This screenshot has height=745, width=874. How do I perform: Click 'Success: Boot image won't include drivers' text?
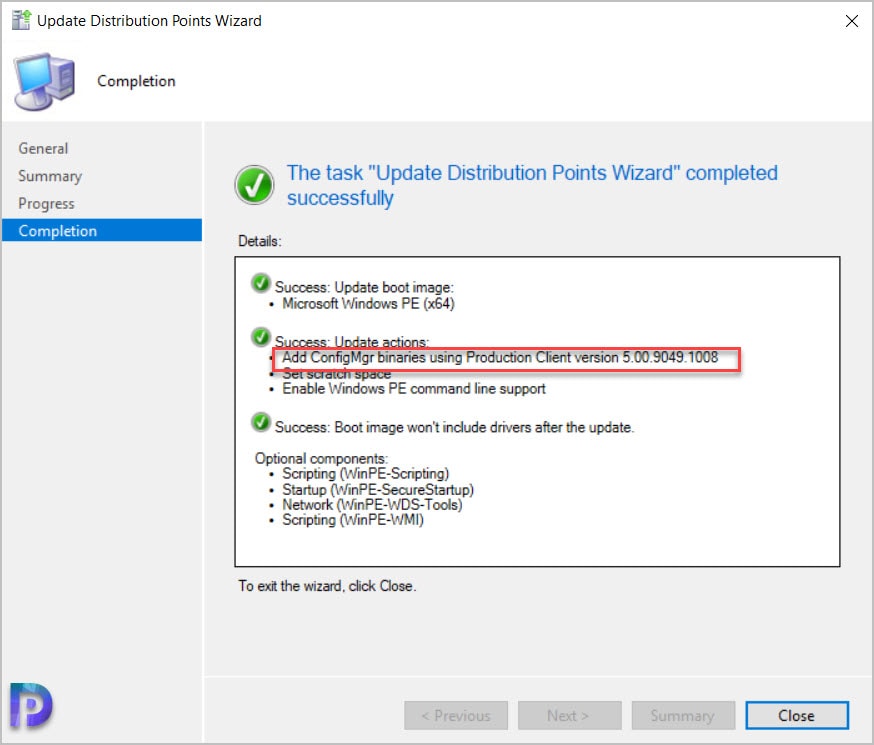(454, 427)
